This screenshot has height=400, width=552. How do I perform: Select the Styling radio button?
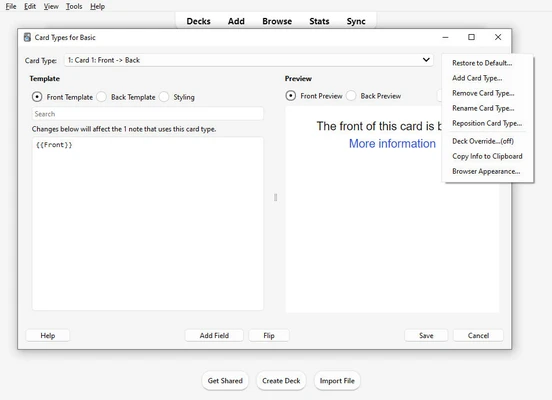(164, 97)
